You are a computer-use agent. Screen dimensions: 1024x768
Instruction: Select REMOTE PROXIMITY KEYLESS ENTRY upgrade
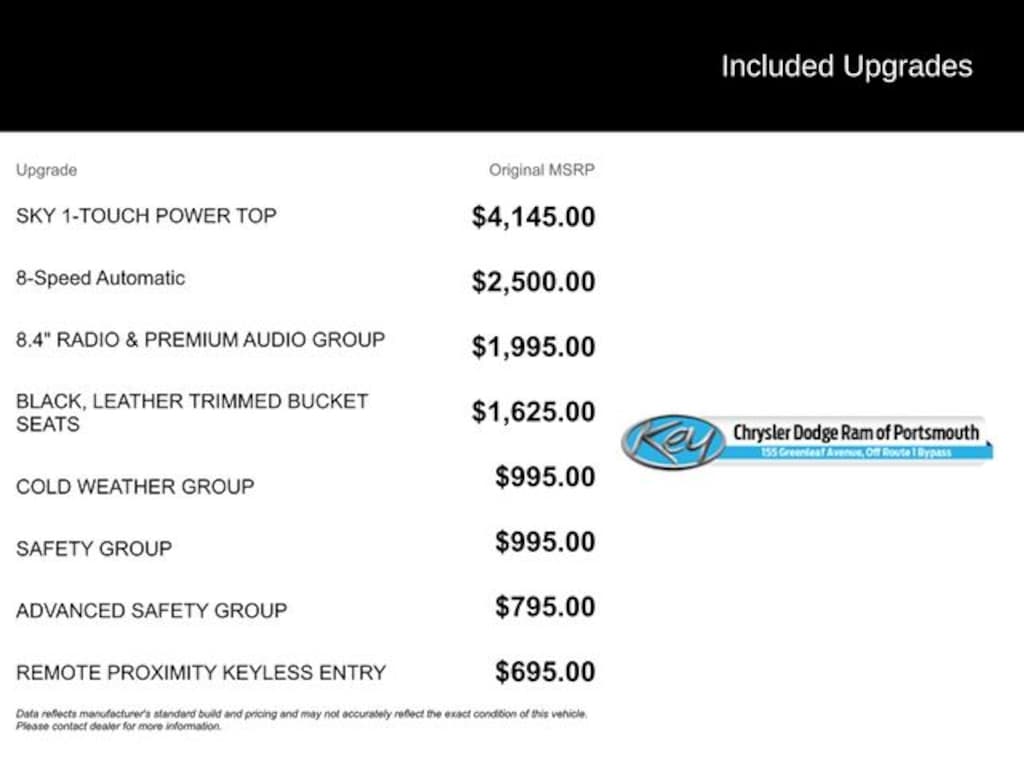[x=200, y=673]
